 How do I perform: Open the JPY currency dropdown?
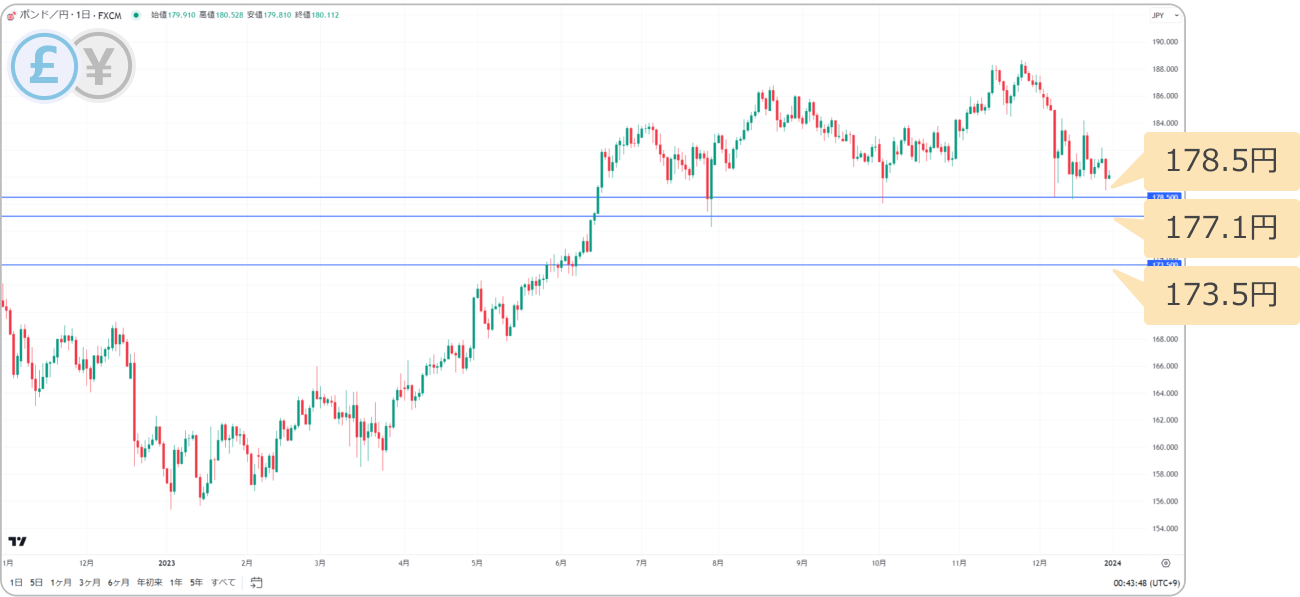[x=1158, y=16]
